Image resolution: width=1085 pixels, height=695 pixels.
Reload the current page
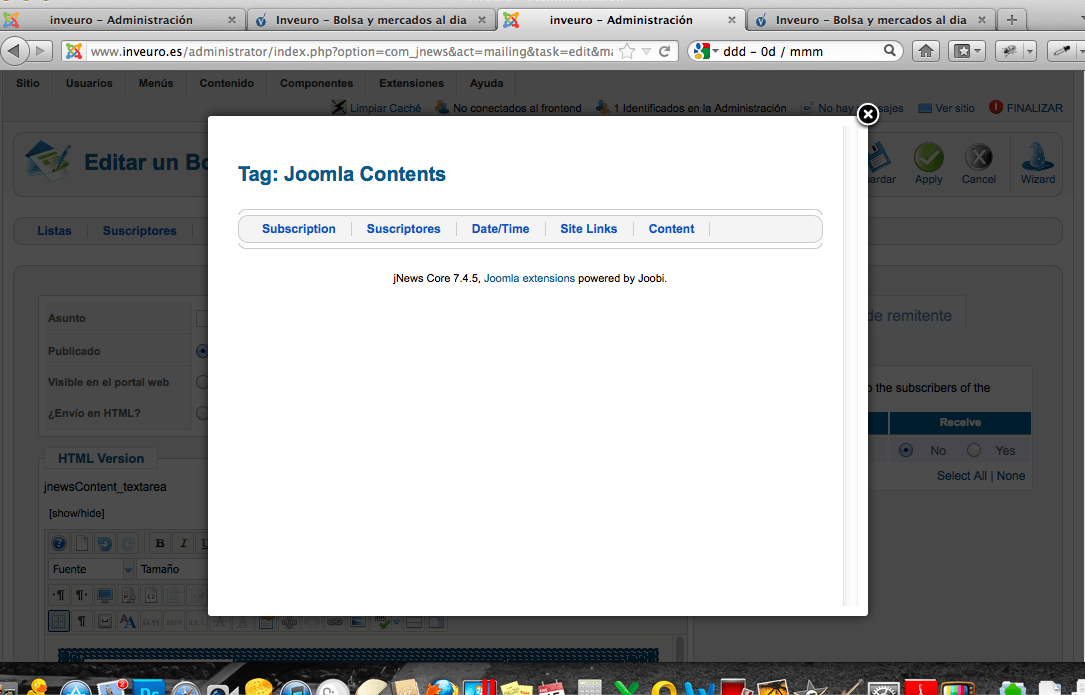pos(664,51)
